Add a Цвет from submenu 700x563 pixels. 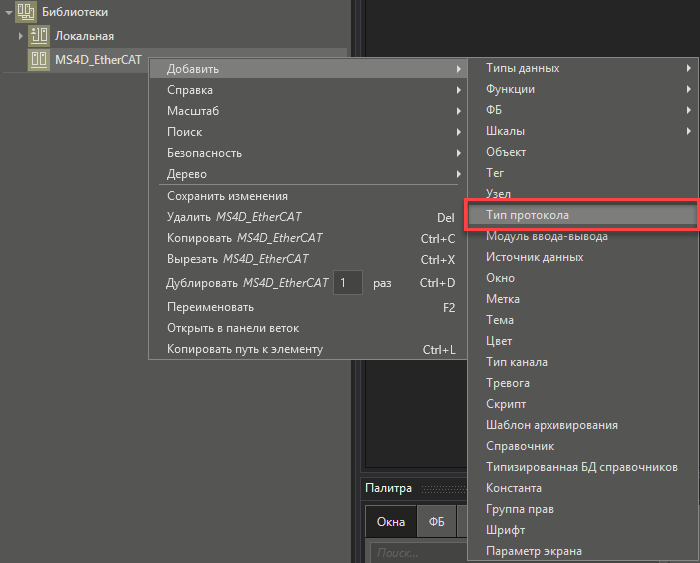pyautogui.click(x=583, y=341)
